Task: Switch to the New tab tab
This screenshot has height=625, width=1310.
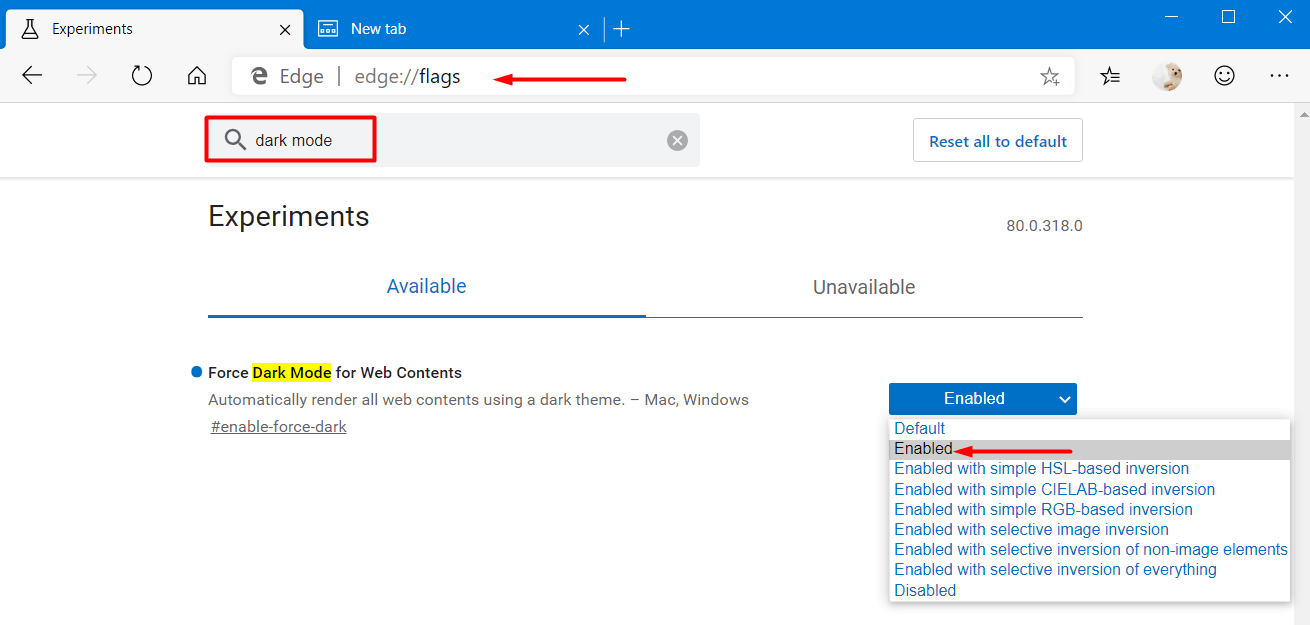Action: point(453,29)
